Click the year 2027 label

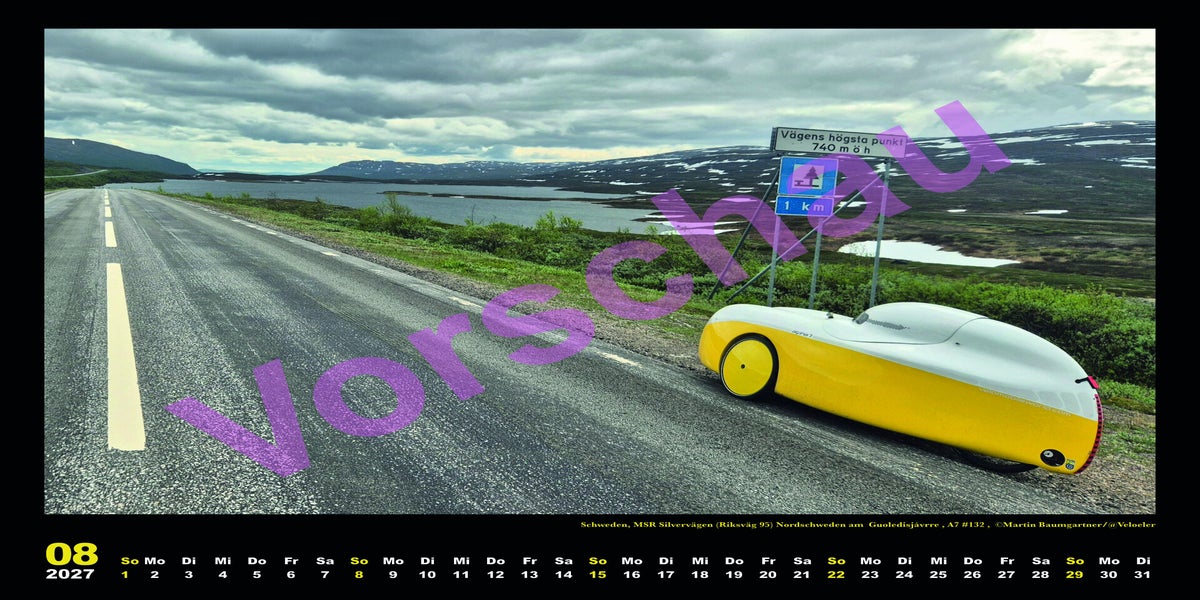point(71,574)
